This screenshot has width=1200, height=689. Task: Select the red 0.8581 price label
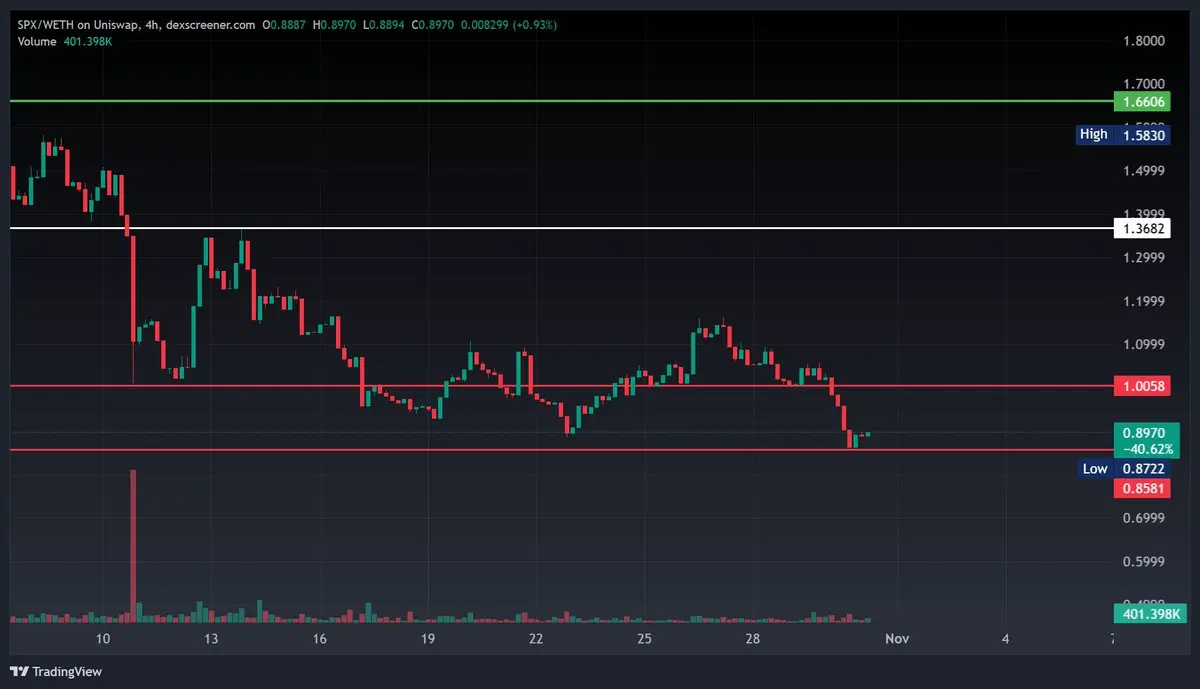[x=1141, y=488]
